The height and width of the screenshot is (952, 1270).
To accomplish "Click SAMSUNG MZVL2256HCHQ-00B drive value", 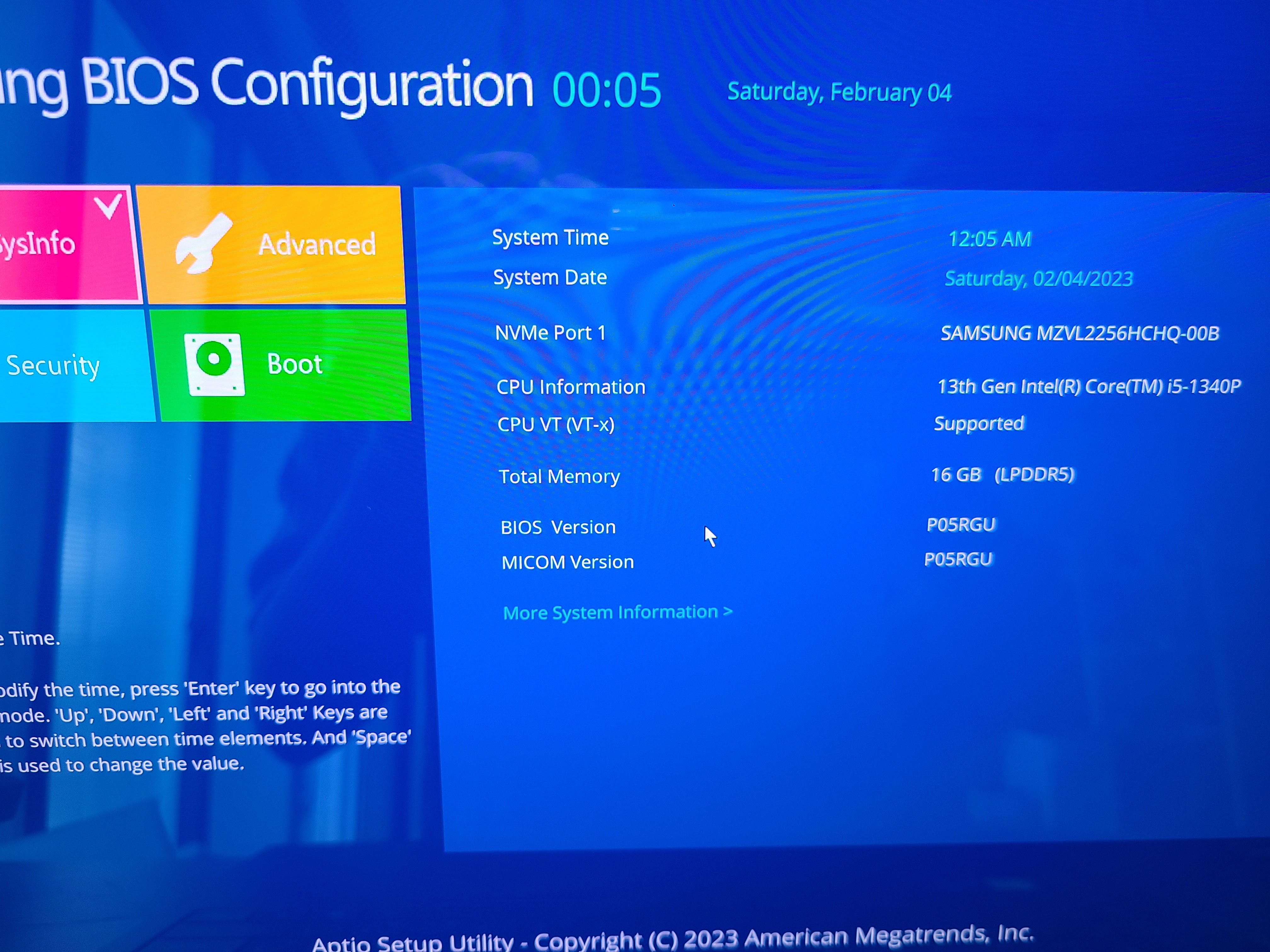I will [1079, 333].
